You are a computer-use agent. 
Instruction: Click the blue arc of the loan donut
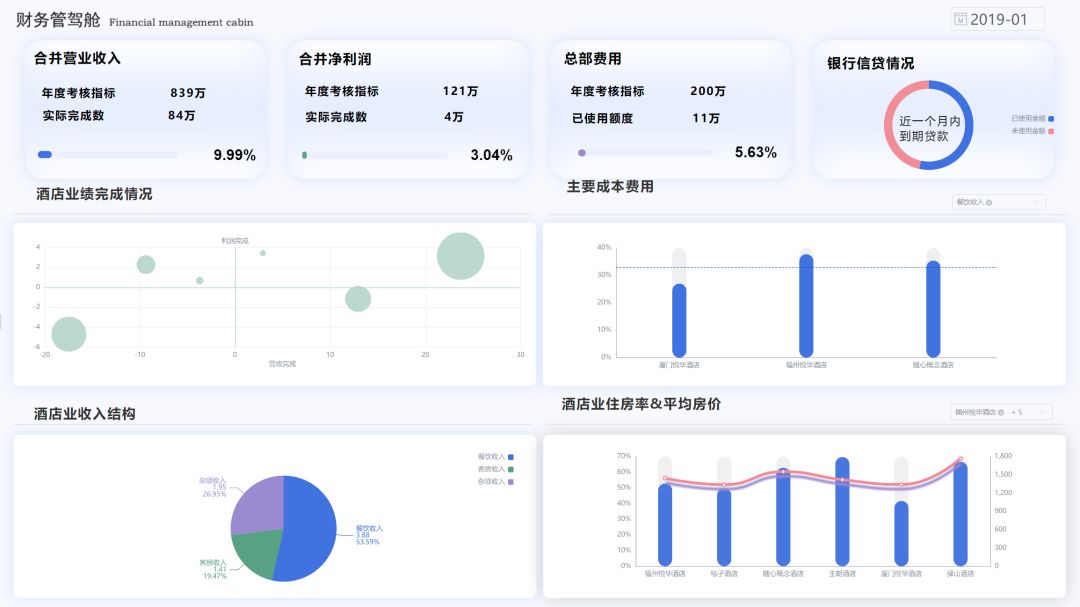coord(968,124)
